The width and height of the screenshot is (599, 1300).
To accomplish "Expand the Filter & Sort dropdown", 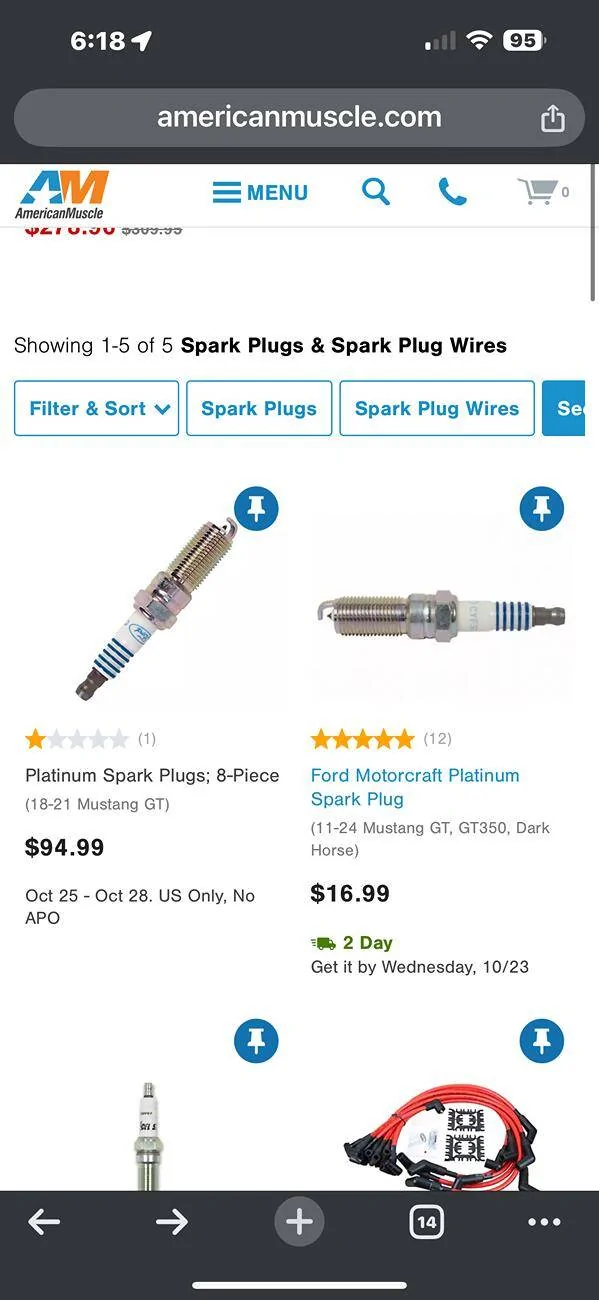I will point(97,408).
